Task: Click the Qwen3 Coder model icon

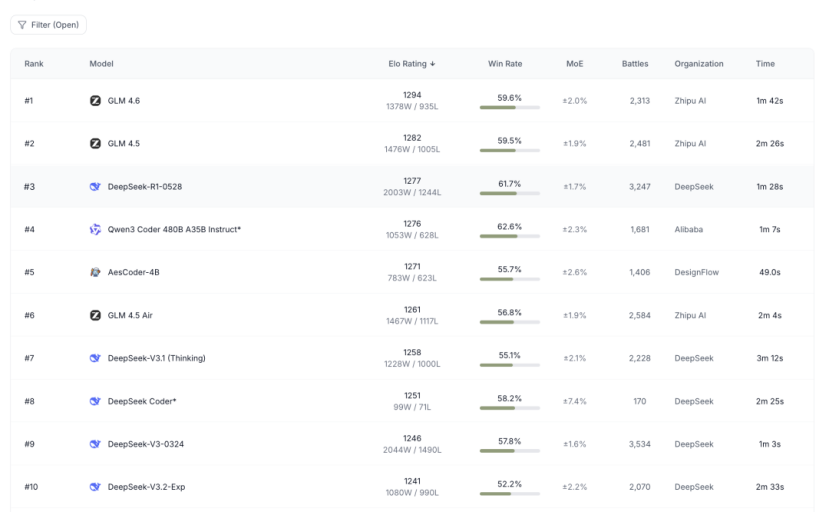Action: 95,229
